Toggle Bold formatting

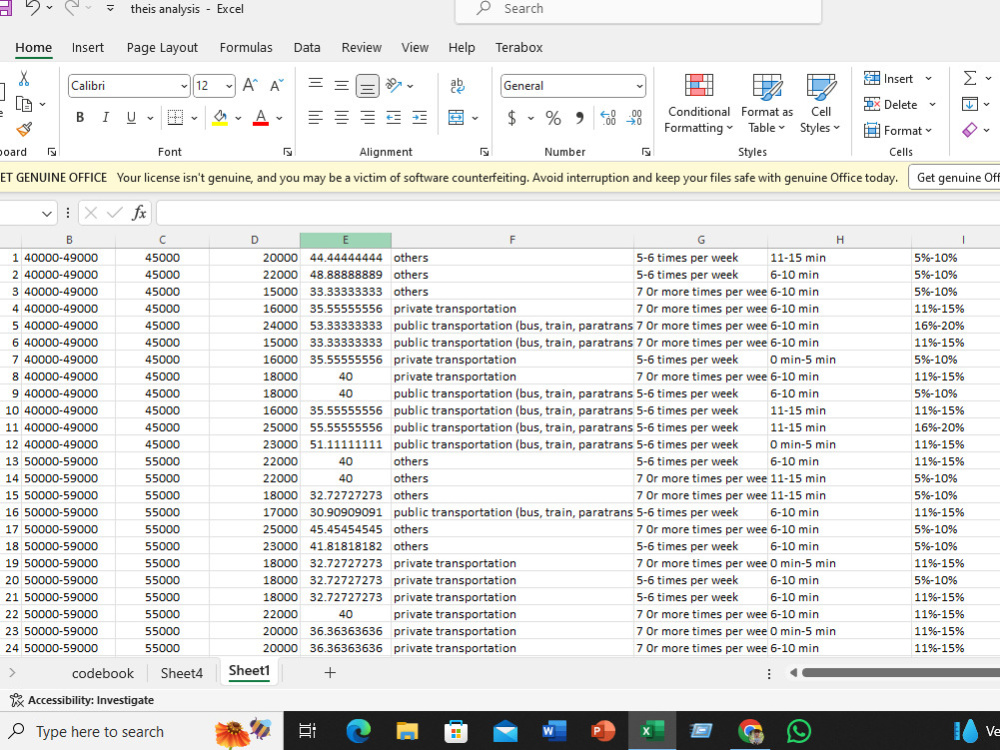pyautogui.click(x=80, y=117)
